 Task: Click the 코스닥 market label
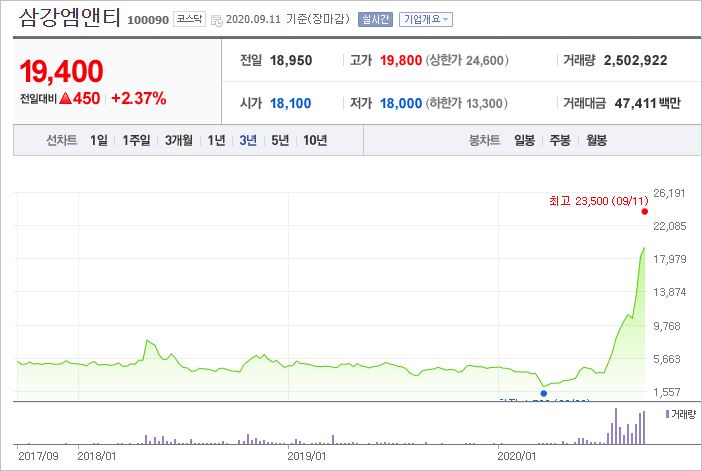[x=189, y=19]
